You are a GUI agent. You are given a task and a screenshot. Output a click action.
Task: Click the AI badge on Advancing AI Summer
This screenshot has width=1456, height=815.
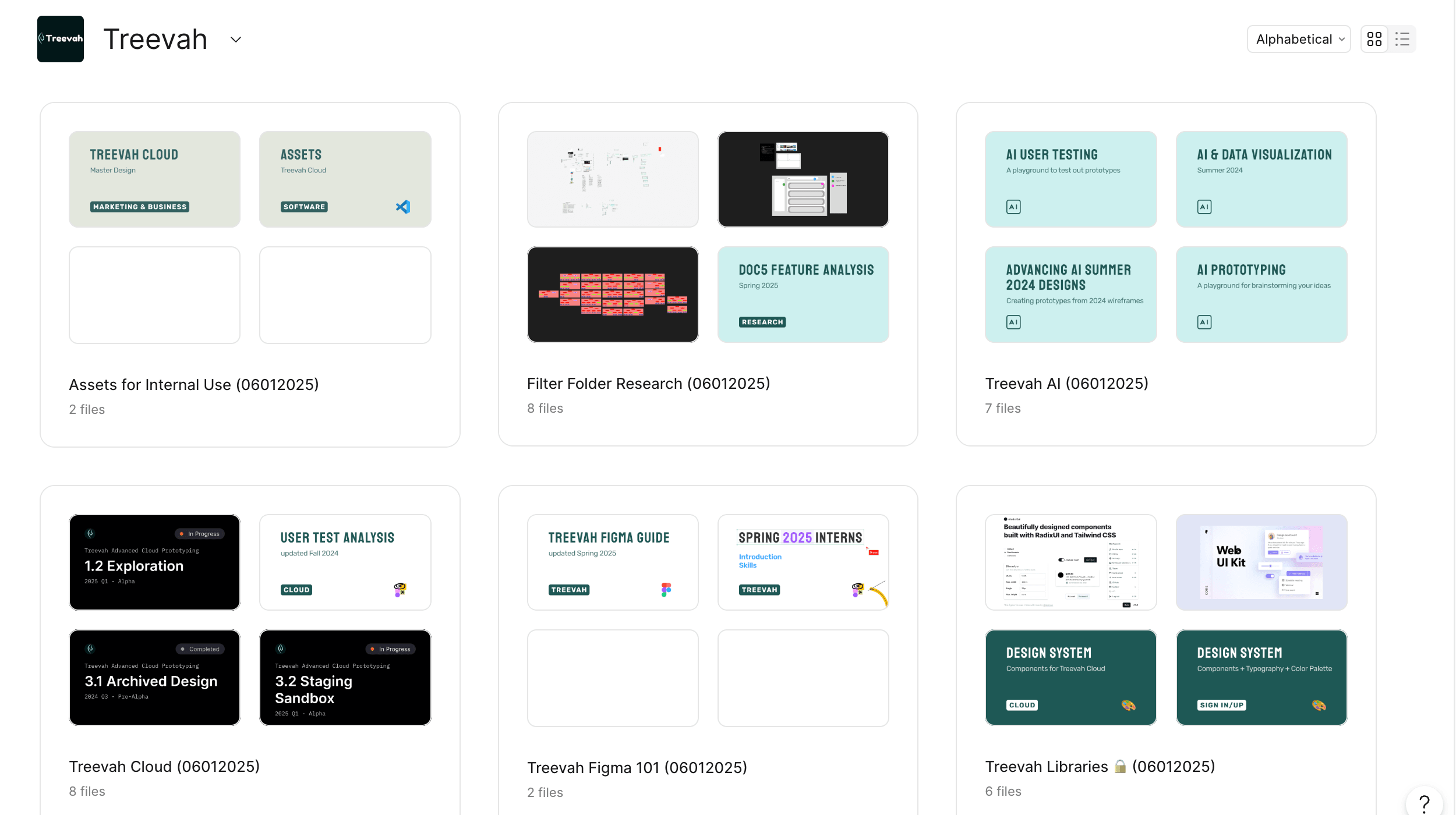[1013, 322]
